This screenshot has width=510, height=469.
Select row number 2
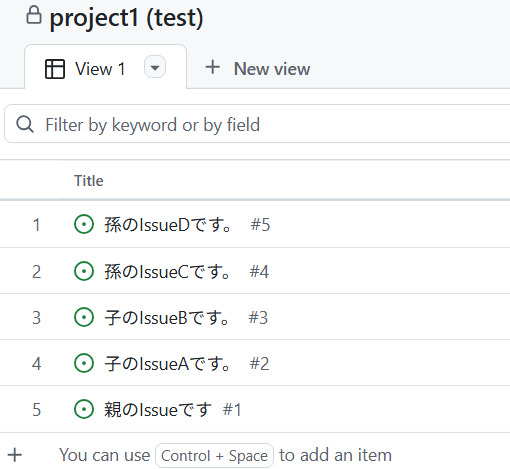[x=37, y=271]
